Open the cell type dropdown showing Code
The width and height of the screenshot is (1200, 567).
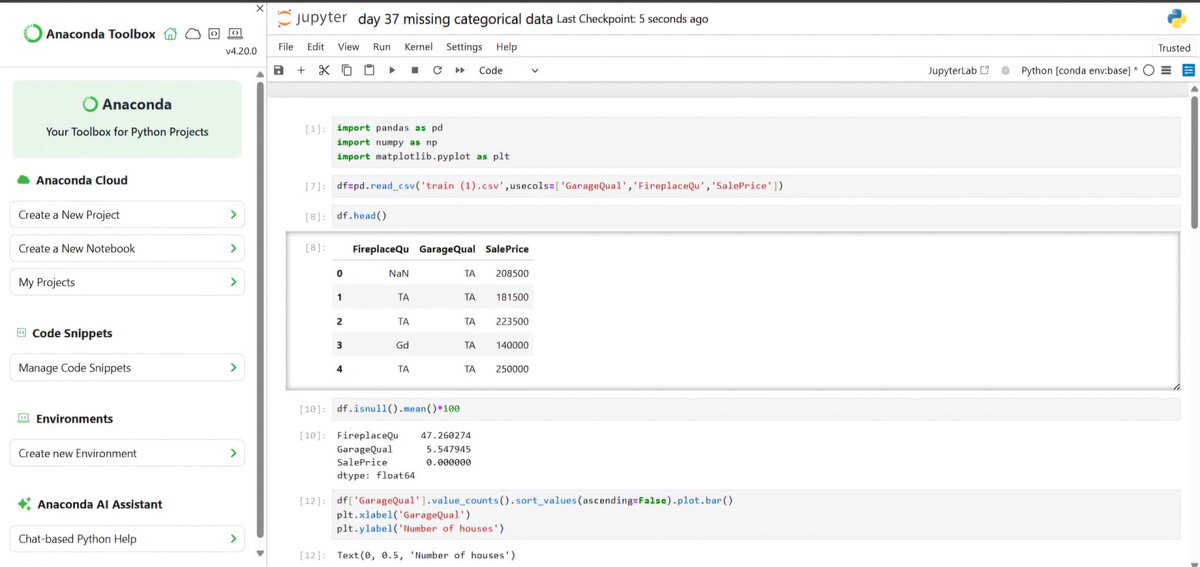click(x=508, y=70)
